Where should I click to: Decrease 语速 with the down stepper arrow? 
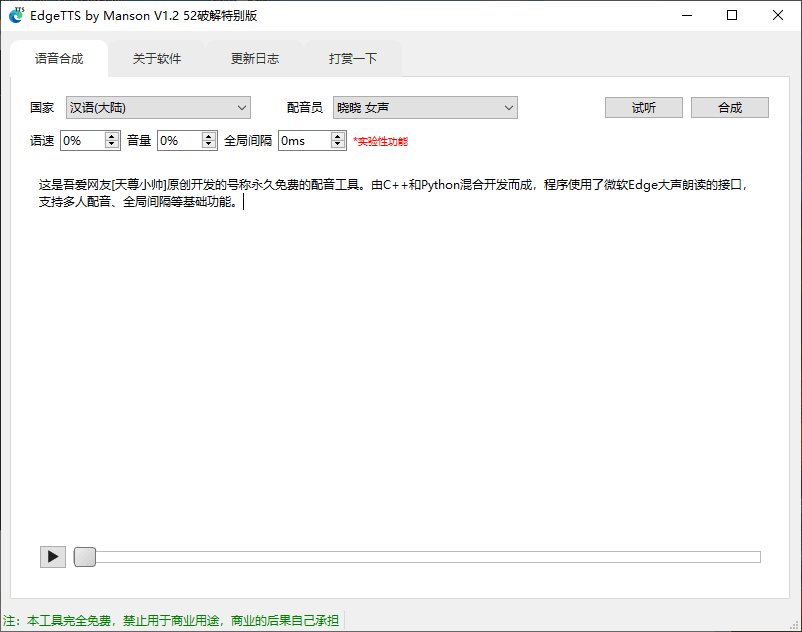point(110,146)
